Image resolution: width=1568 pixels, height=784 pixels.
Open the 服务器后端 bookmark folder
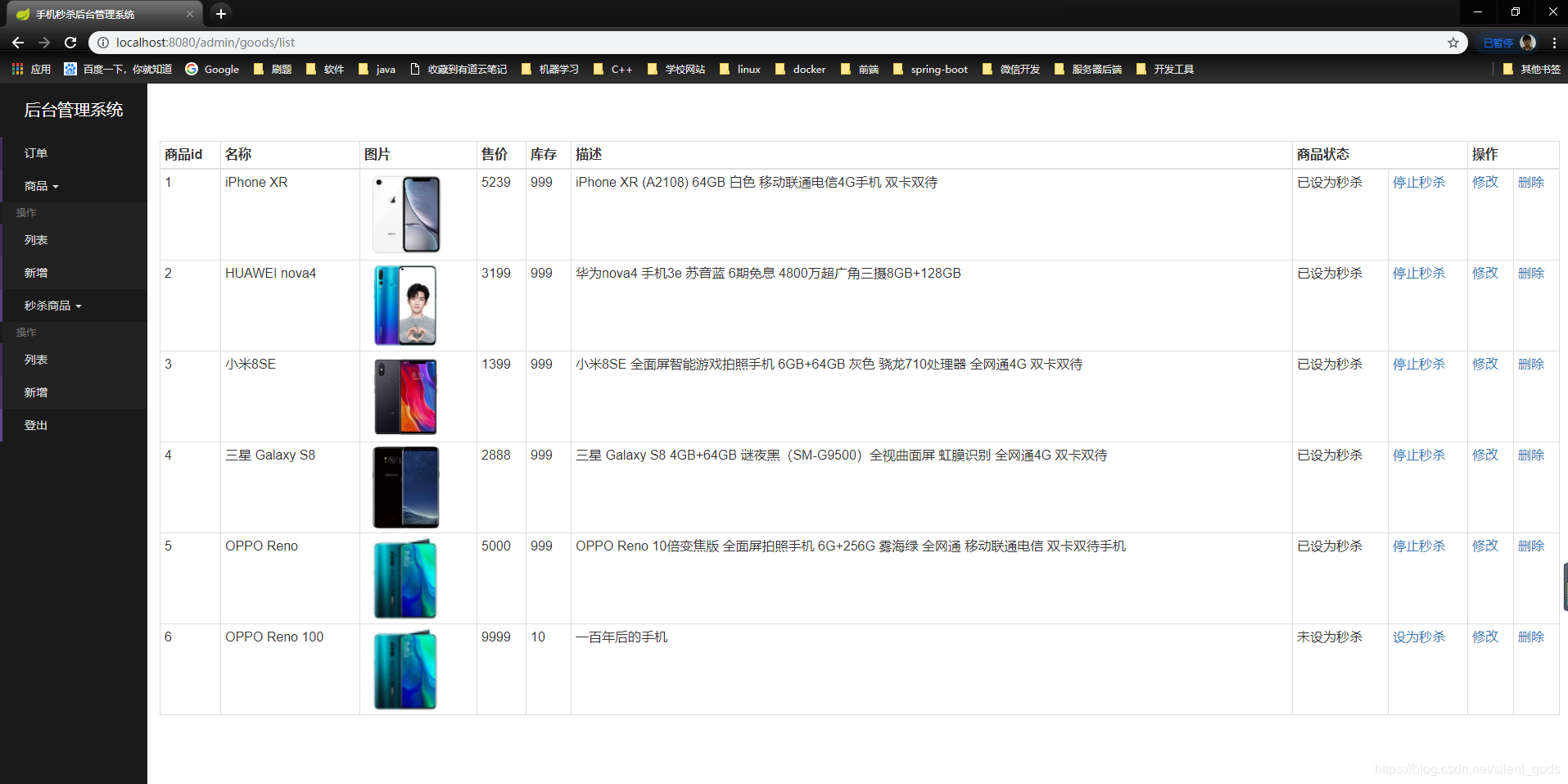point(1087,70)
